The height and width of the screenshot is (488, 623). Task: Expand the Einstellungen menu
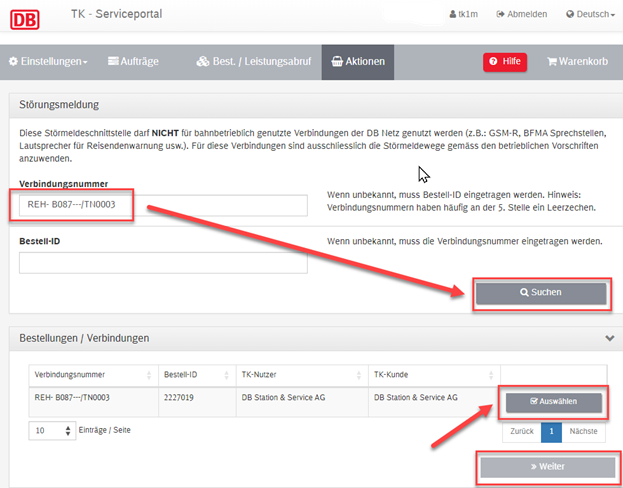[48, 62]
